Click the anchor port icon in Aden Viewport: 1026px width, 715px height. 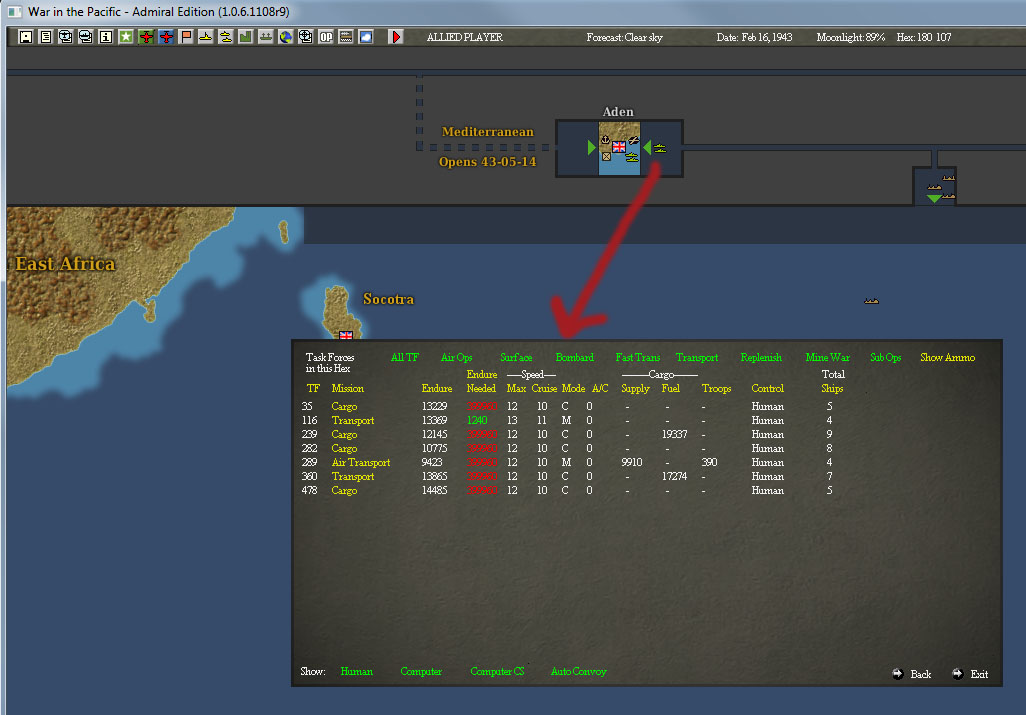[605, 139]
